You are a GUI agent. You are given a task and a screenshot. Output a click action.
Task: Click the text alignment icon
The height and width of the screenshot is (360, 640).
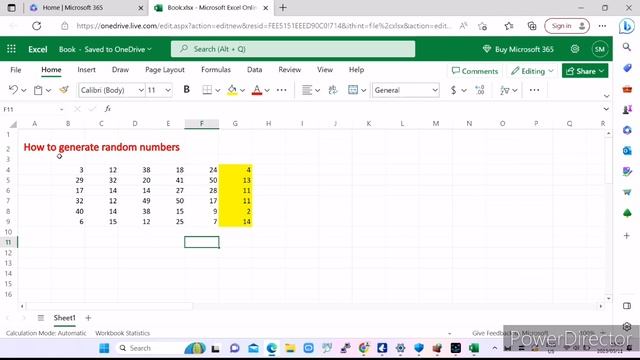pos(307,90)
